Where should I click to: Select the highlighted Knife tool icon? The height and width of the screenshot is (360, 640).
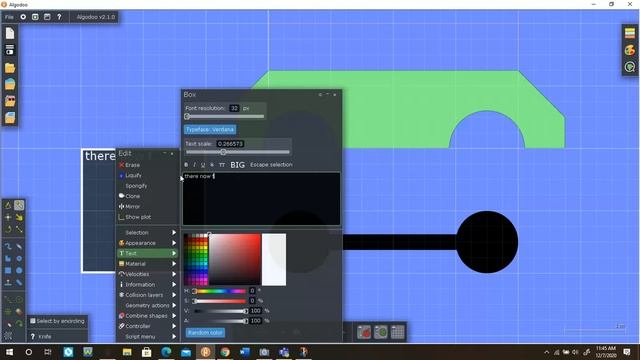tap(19, 205)
